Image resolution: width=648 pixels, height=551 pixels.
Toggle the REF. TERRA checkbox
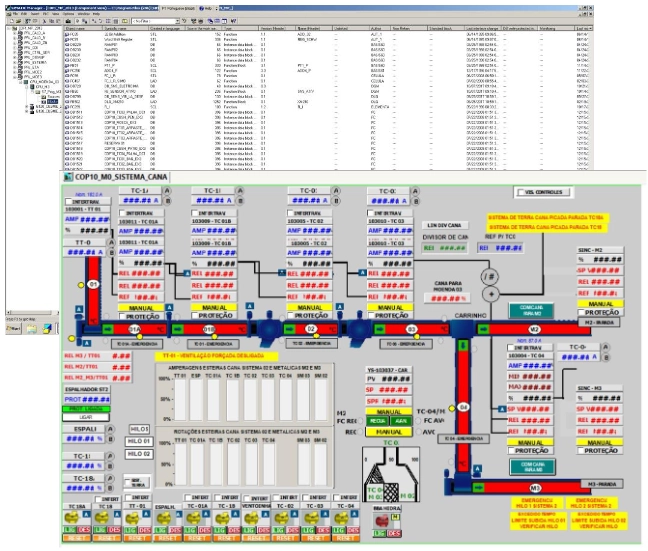pyautogui.click(x=128, y=482)
